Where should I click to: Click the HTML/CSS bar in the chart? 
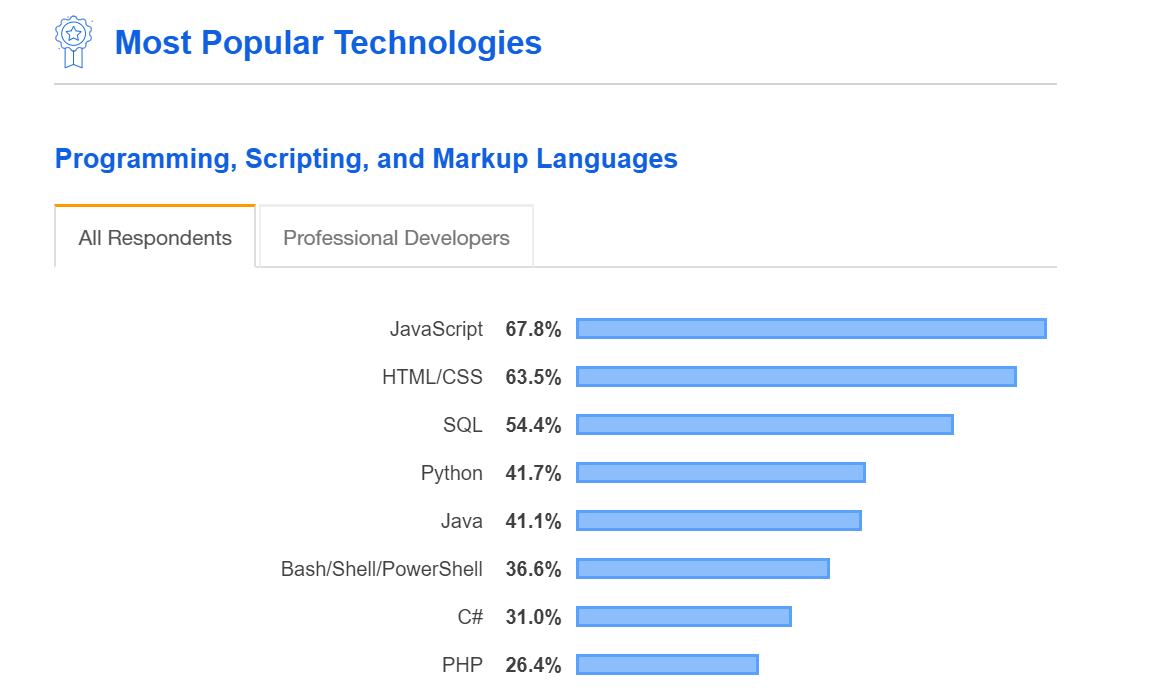tap(796, 377)
